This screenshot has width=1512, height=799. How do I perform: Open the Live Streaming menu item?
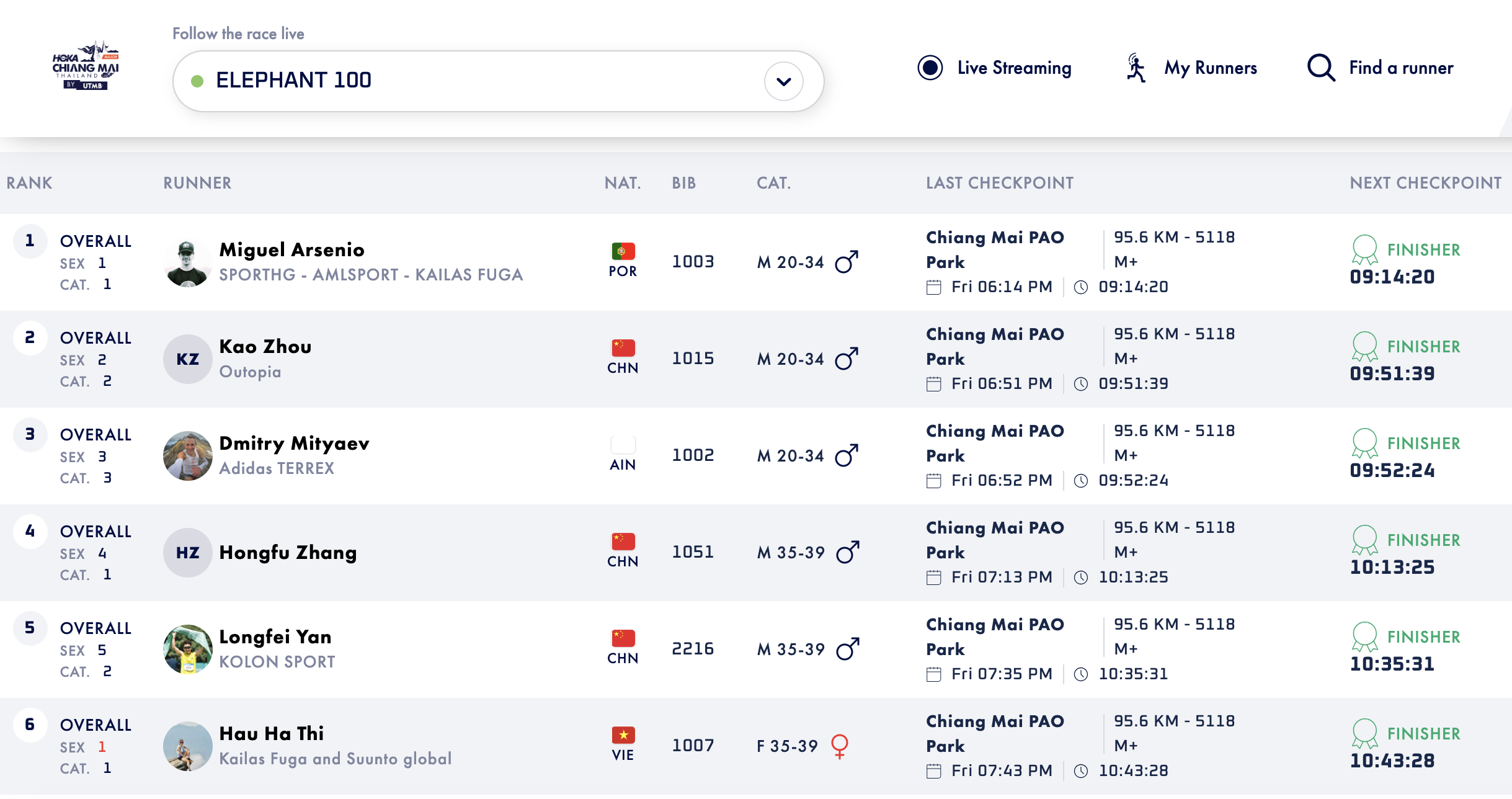click(1013, 68)
